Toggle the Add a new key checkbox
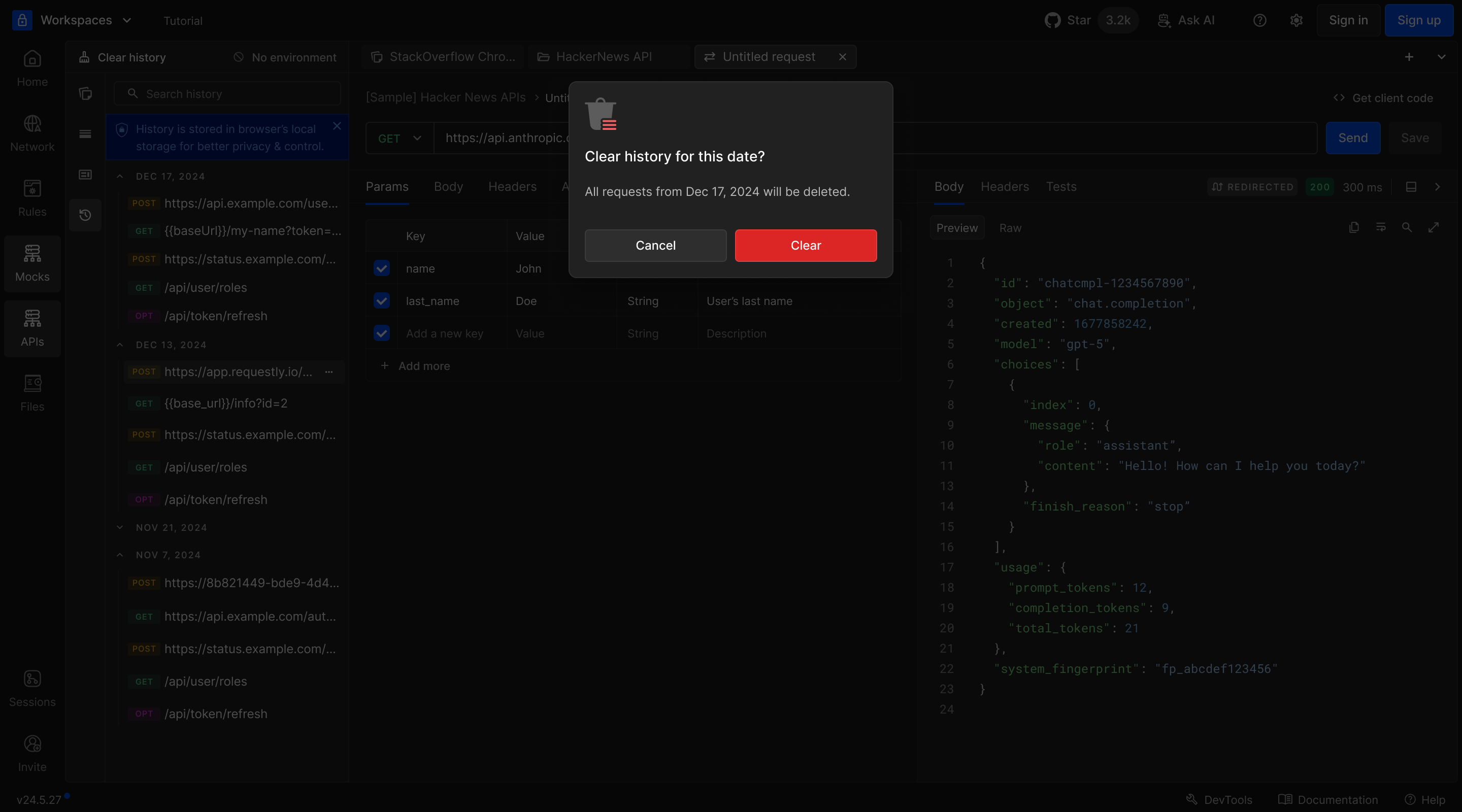Image resolution: width=1462 pixels, height=812 pixels. [x=382, y=333]
